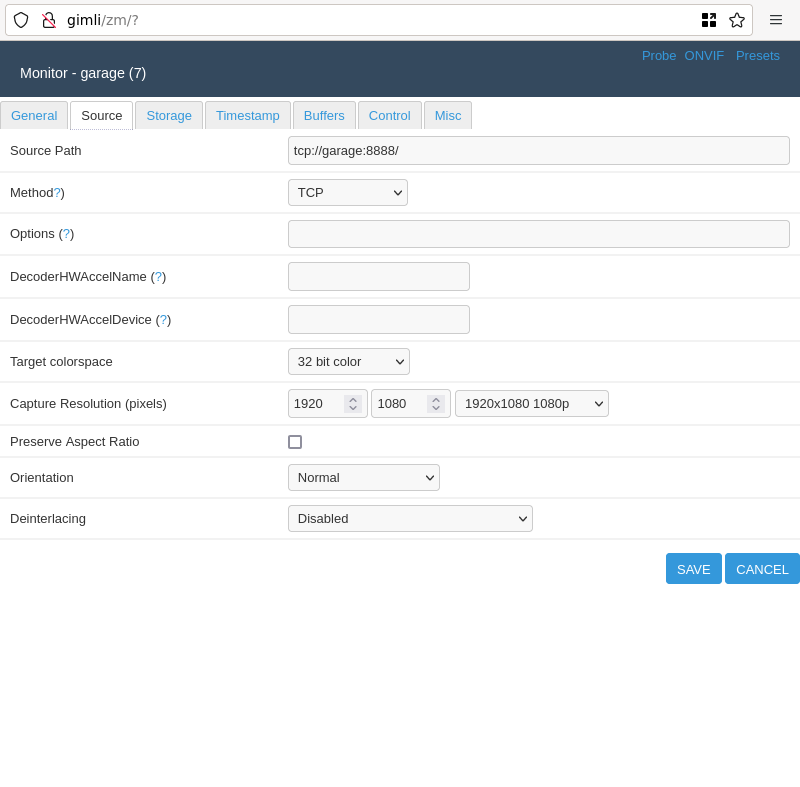Click the insecure connection padlock icon
The image size is (800, 787).
point(49,20)
